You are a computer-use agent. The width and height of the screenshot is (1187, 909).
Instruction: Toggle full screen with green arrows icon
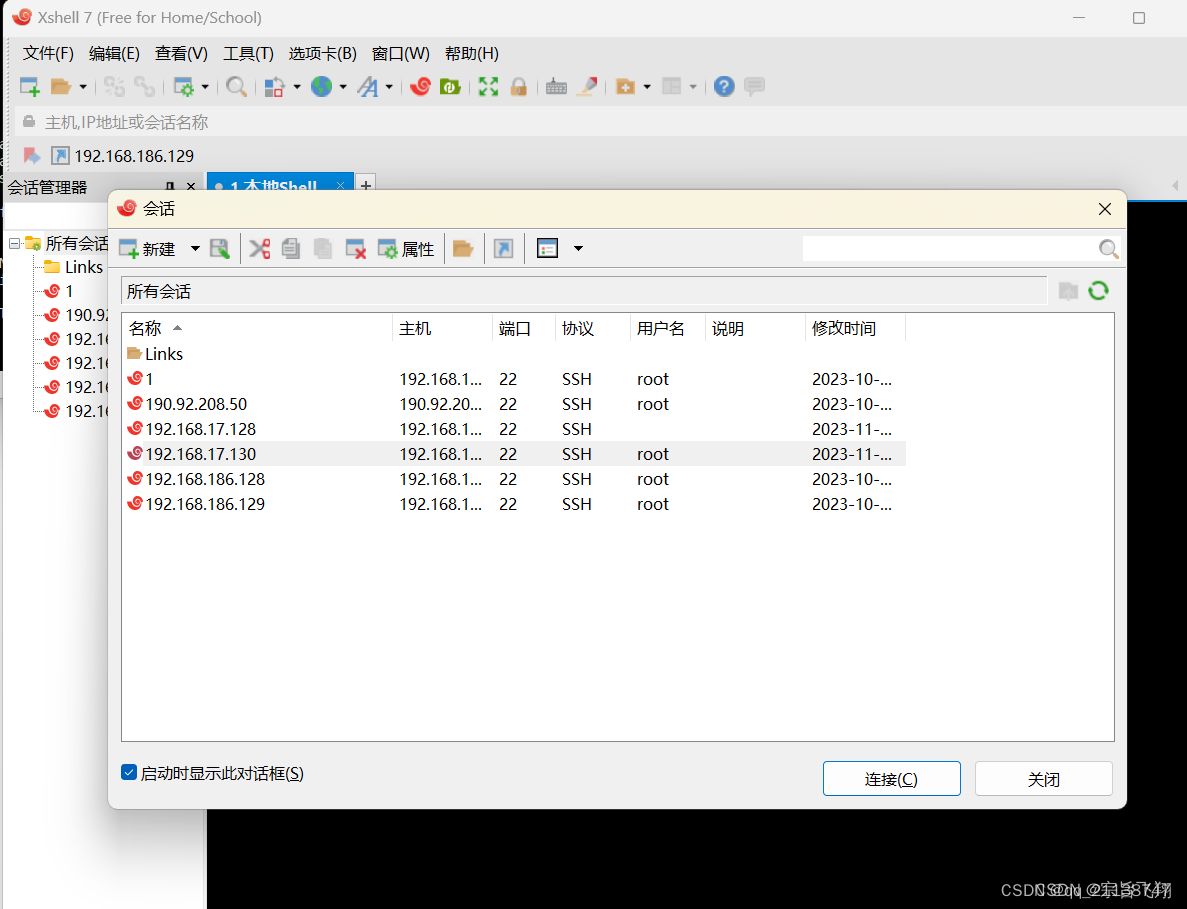click(488, 86)
